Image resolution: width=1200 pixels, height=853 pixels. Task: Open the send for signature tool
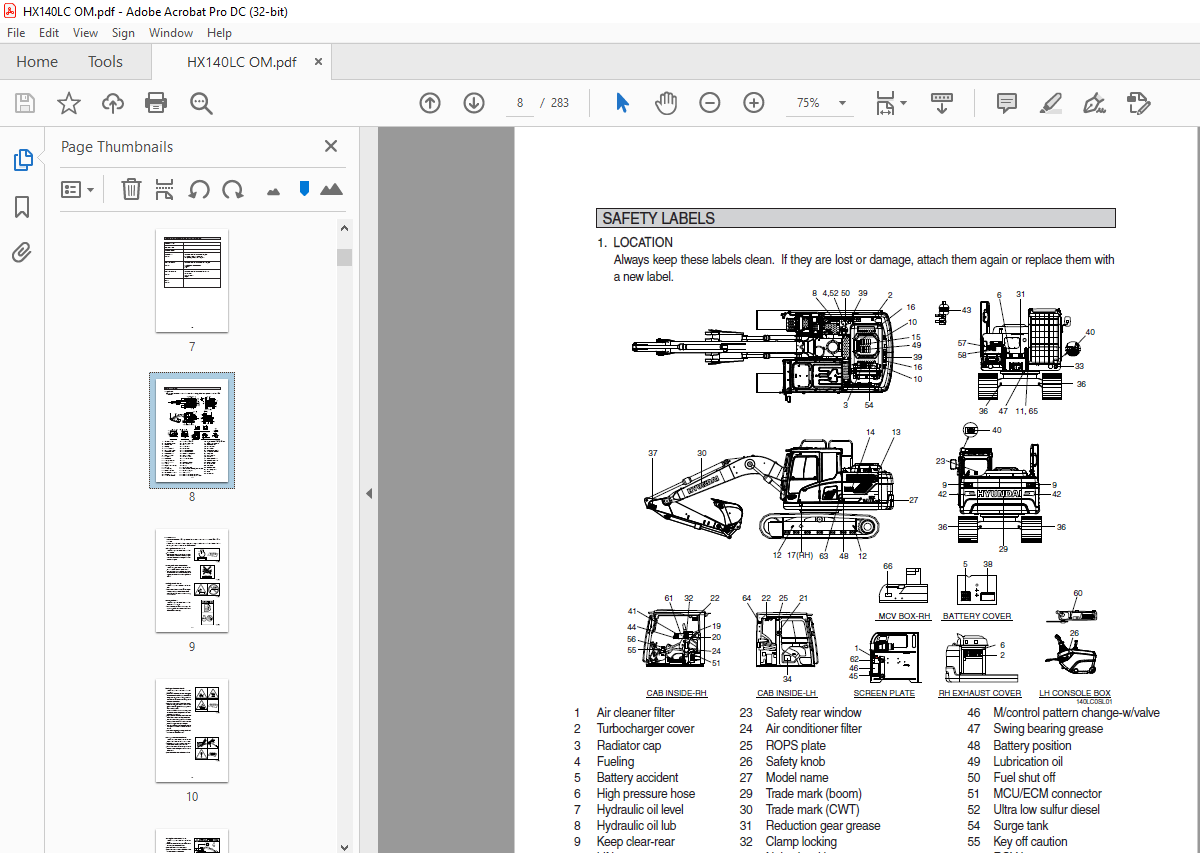[x=1138, y=103]
